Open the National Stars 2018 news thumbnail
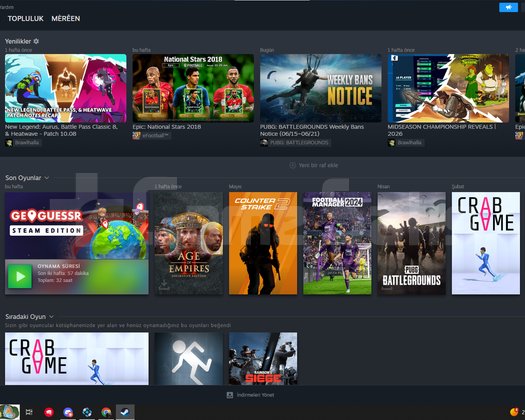Image resolution: width=525 pixels, height=420 pixels. tap(193, 88)
